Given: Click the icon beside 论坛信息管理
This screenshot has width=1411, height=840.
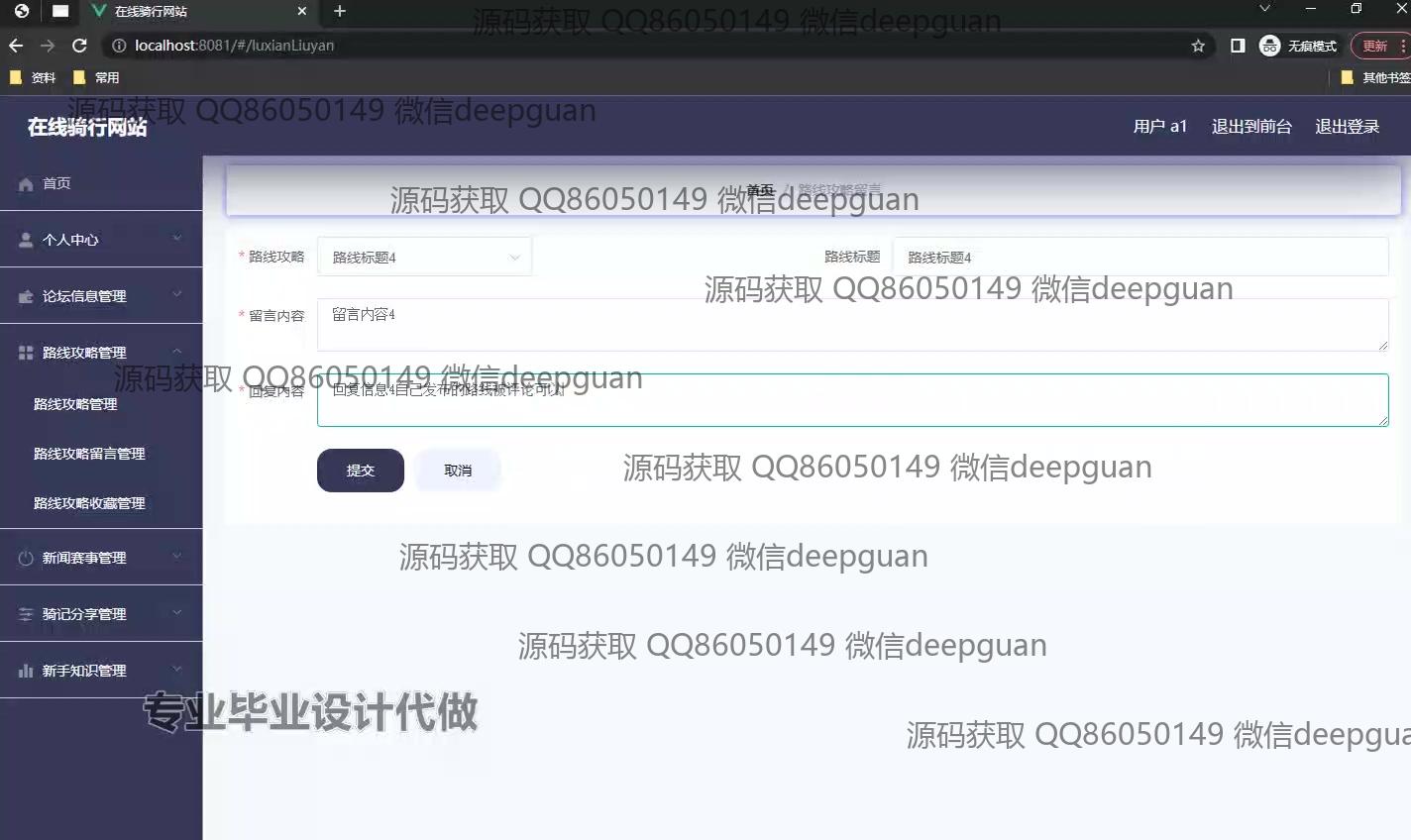Looking at the screenshot, I should pyautogui.click(x=26, y=296).
